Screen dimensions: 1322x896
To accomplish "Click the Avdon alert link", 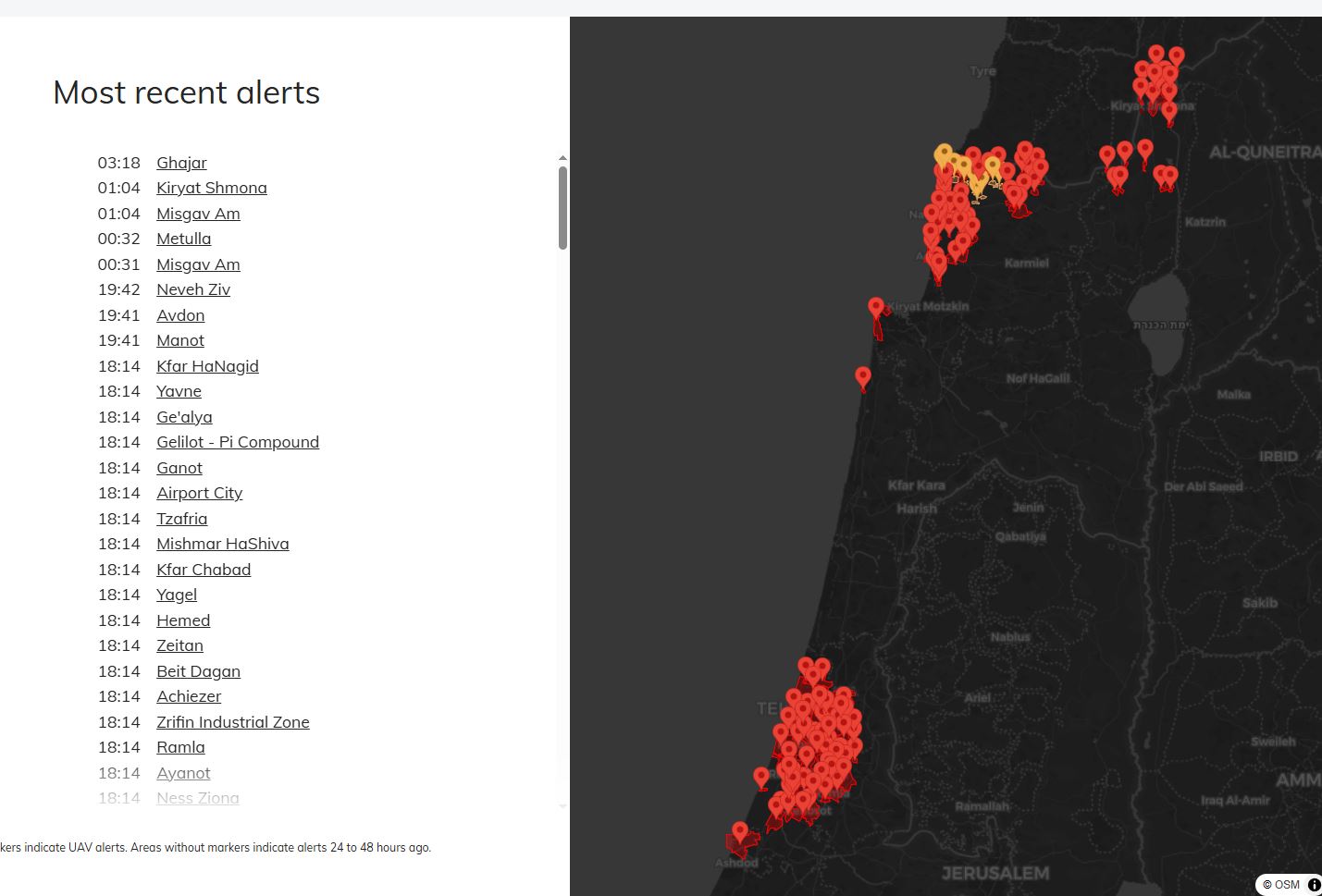I will pyautogui.click(x=180, y=315).
